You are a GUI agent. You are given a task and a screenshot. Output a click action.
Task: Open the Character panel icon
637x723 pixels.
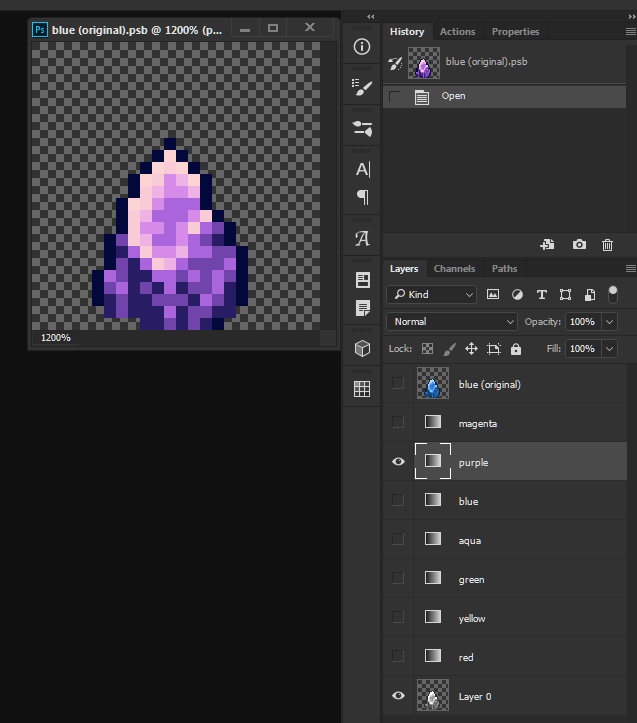362,169
